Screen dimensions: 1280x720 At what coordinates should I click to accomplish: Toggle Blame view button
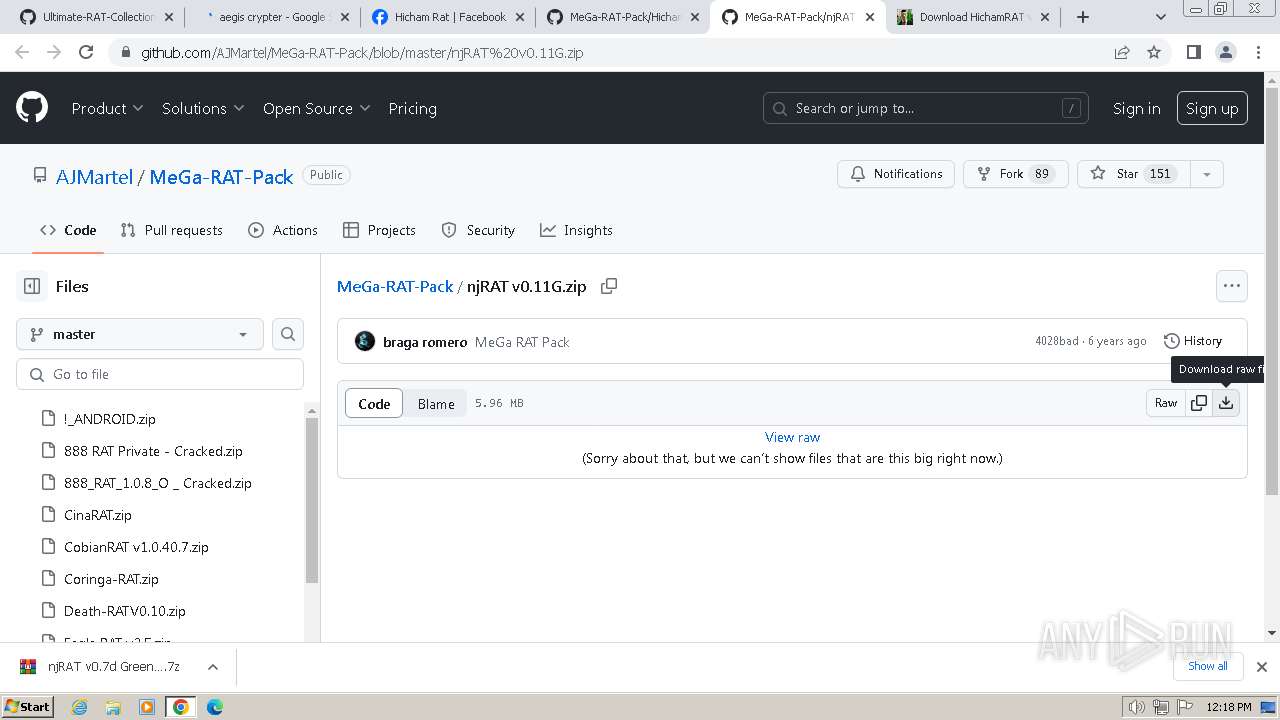pyautogui.click(x=436, y=404)
